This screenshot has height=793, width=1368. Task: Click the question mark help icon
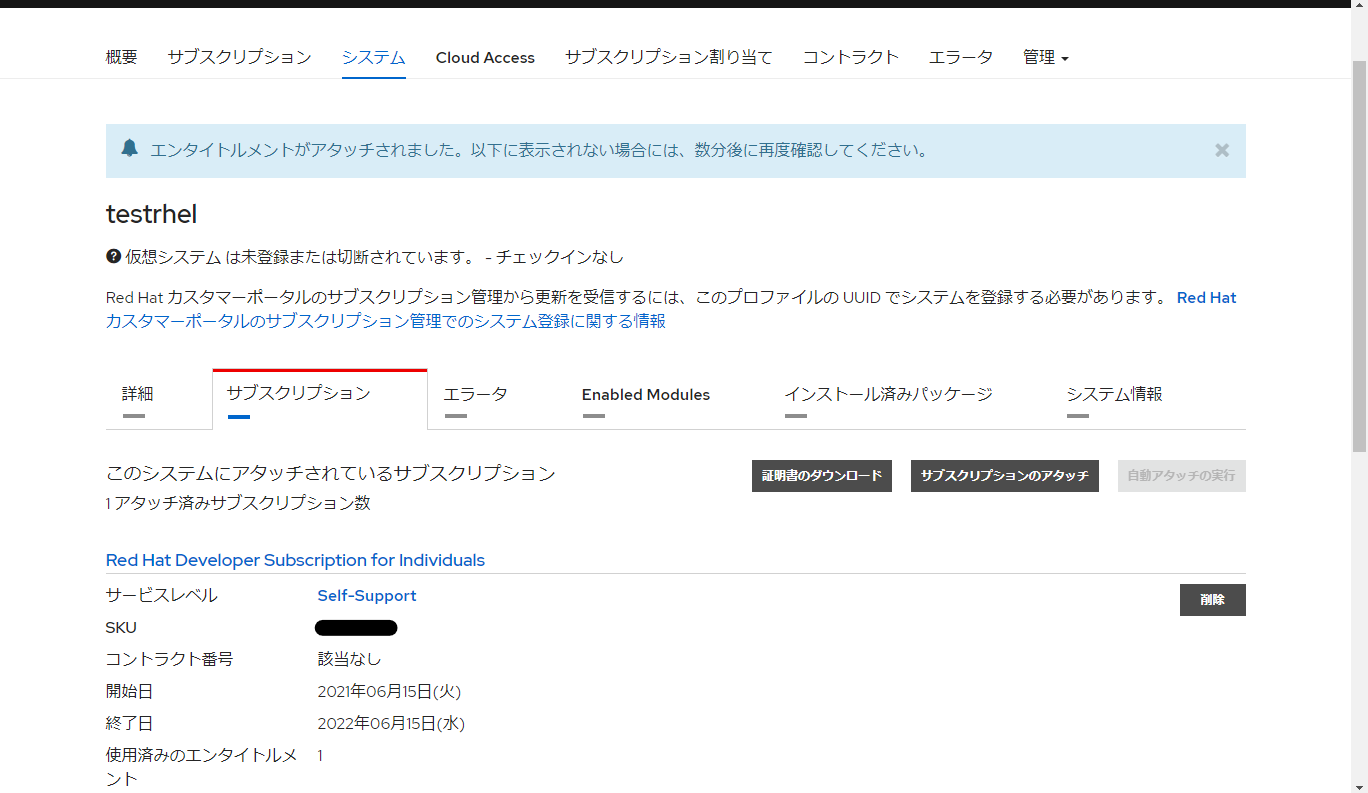click(113, 256)
